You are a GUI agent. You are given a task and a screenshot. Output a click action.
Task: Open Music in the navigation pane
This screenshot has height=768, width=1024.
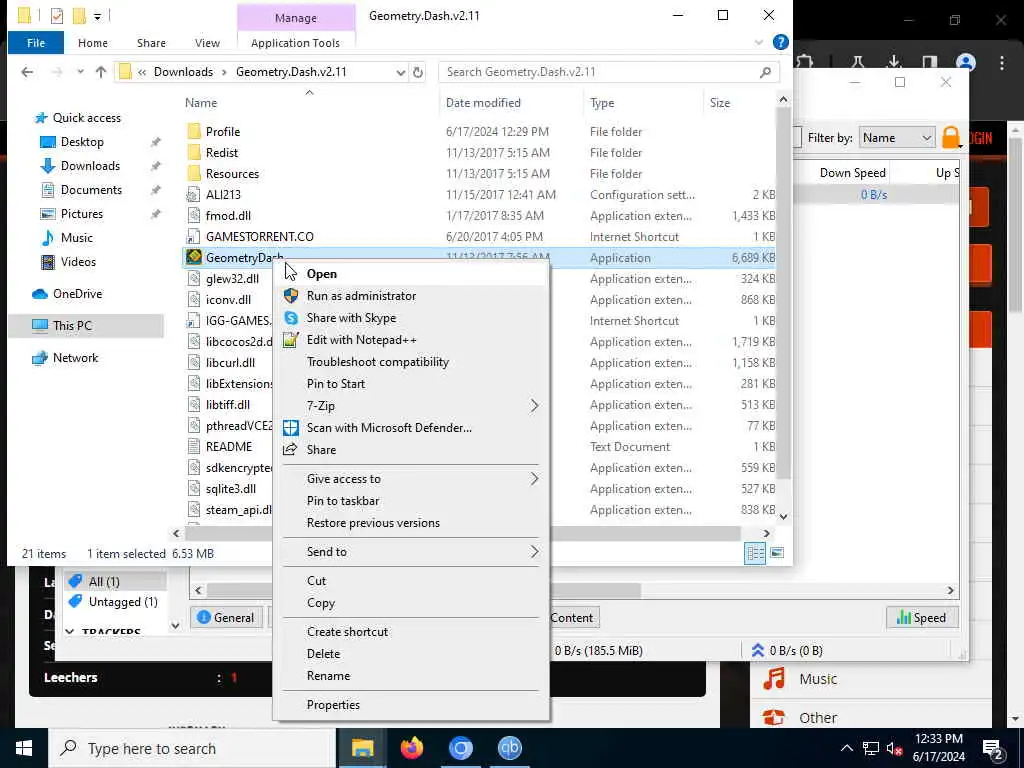pos(76,238)
